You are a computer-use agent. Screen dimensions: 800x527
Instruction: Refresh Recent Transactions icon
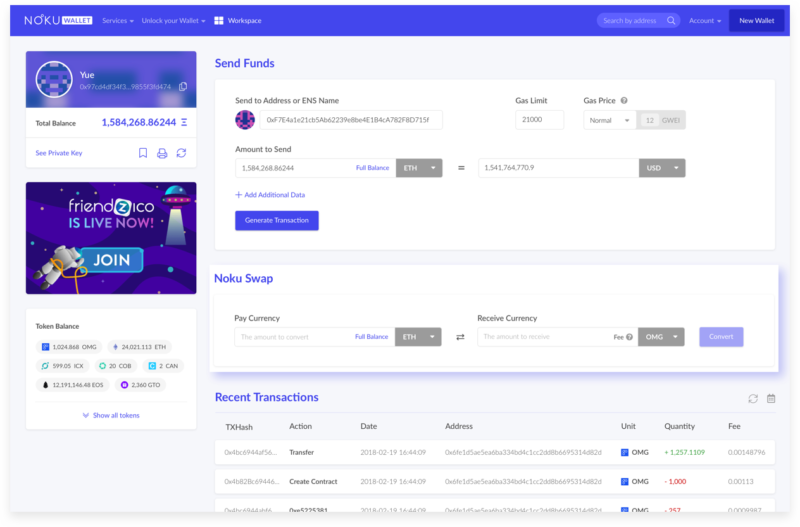(x=753, y=398)
